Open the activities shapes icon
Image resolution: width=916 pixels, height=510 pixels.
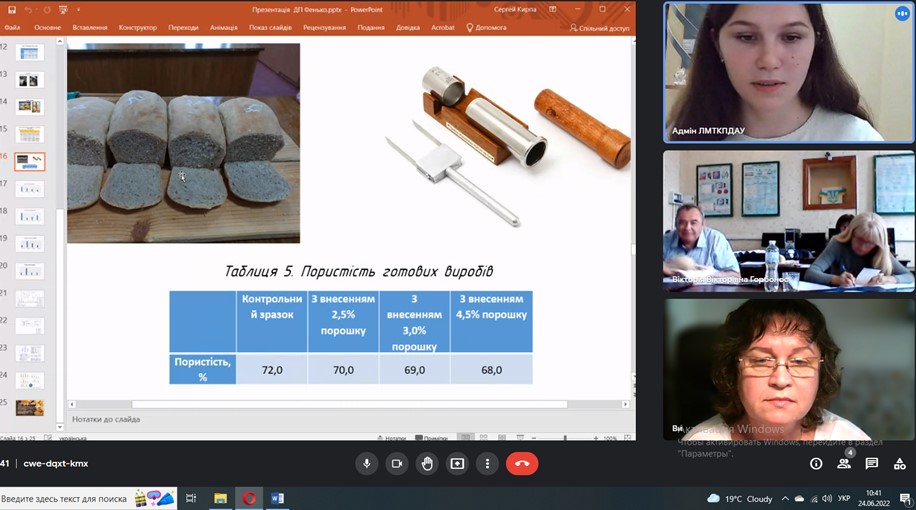pos(900,464)
